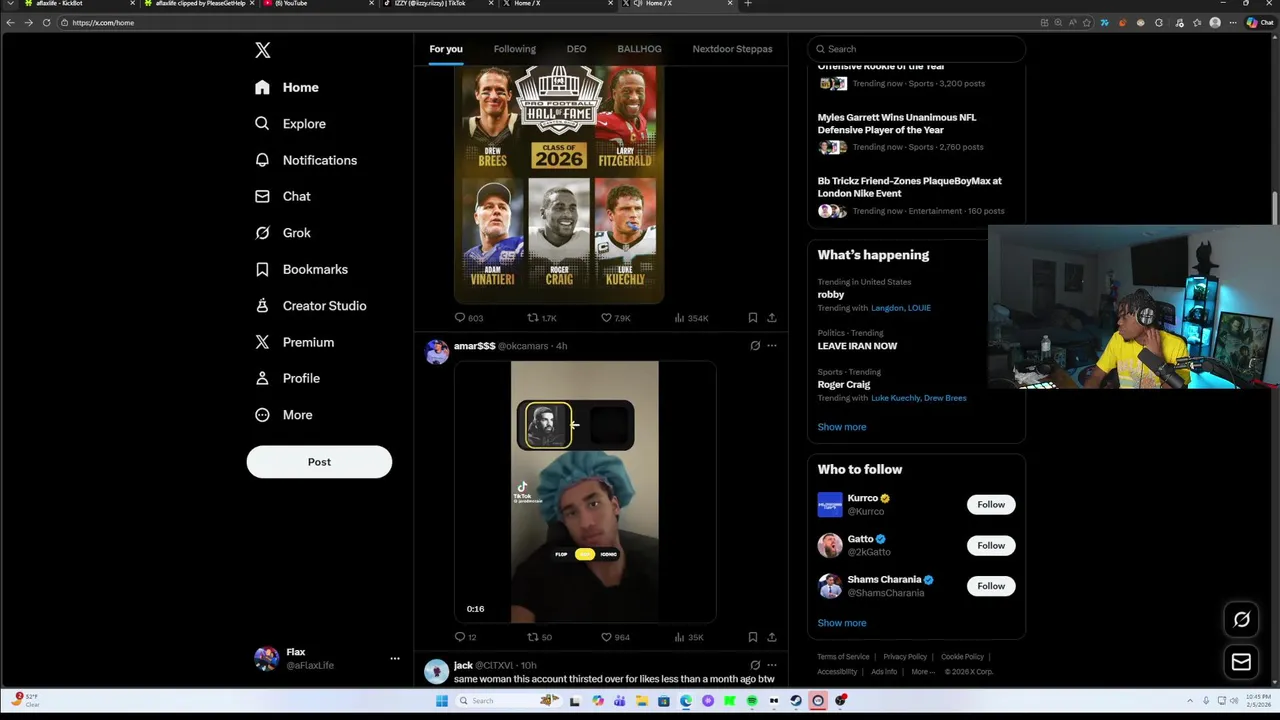1280x720 pixels.
Task: Open Home in the left sidebar
Action: point(287,87)
